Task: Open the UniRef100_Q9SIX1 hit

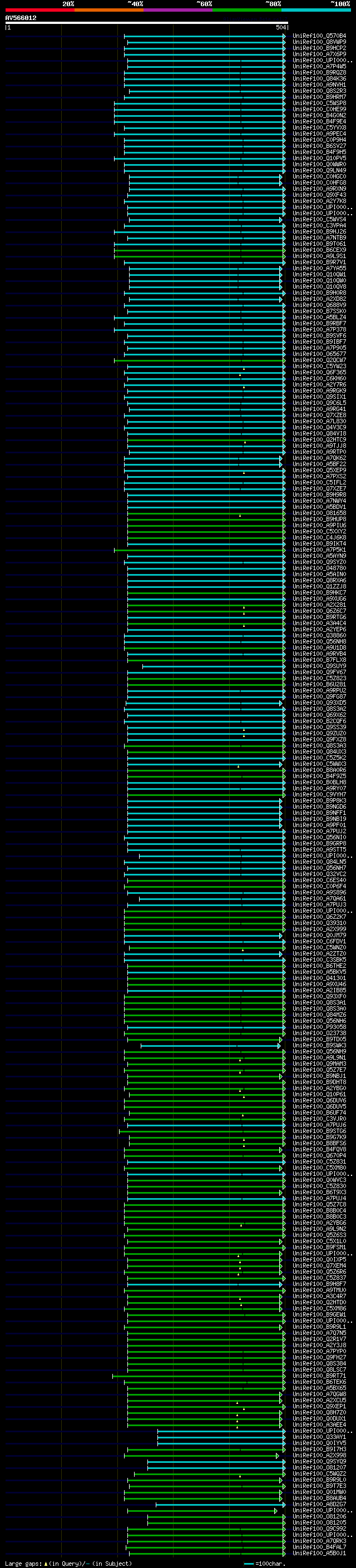Action: click(x=319, y=397)
